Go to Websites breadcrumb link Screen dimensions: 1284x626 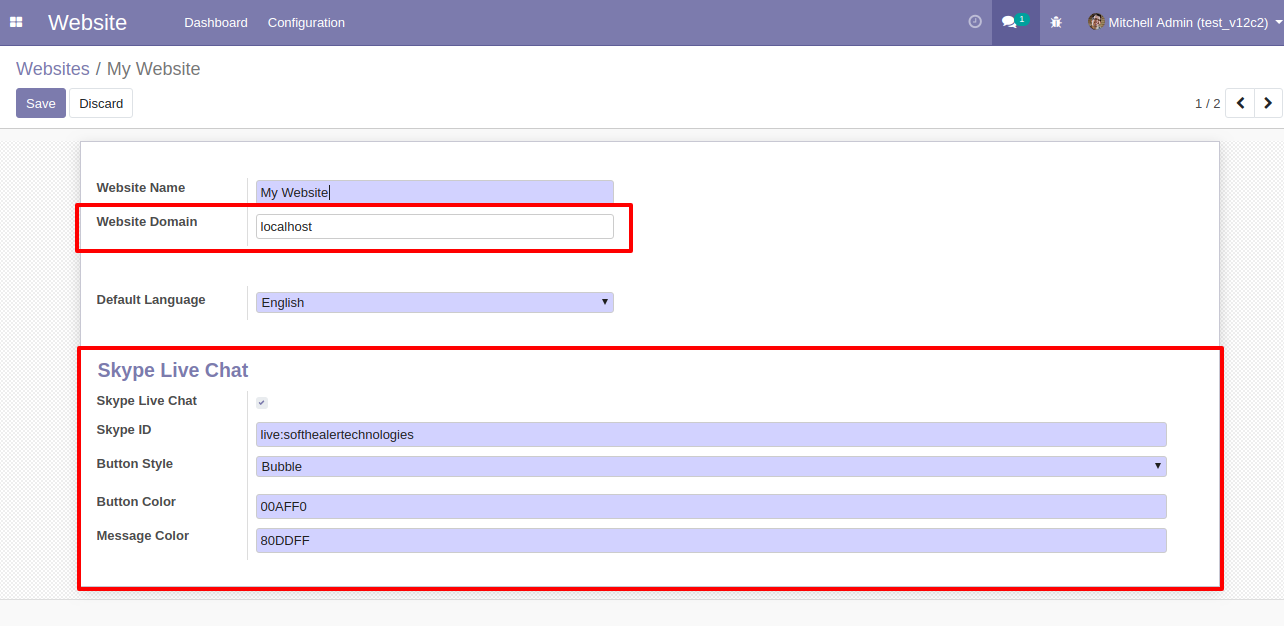pyautogui.click(x=53, y=69)
